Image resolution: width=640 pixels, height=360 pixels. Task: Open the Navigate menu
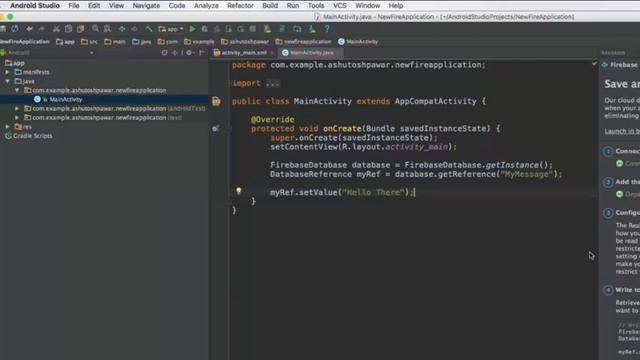point(146,5)
